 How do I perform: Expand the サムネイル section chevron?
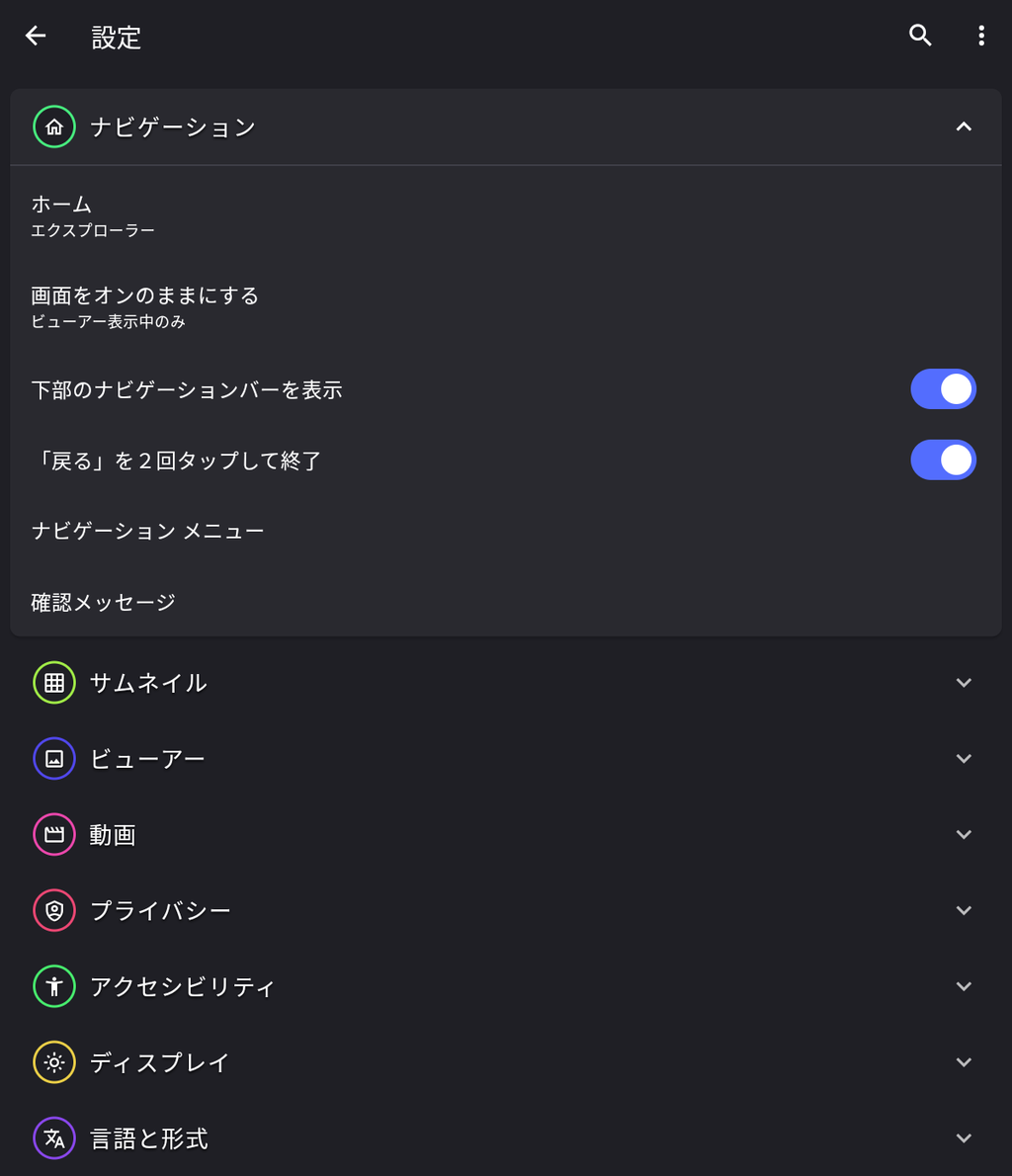[x=964, y=683]
